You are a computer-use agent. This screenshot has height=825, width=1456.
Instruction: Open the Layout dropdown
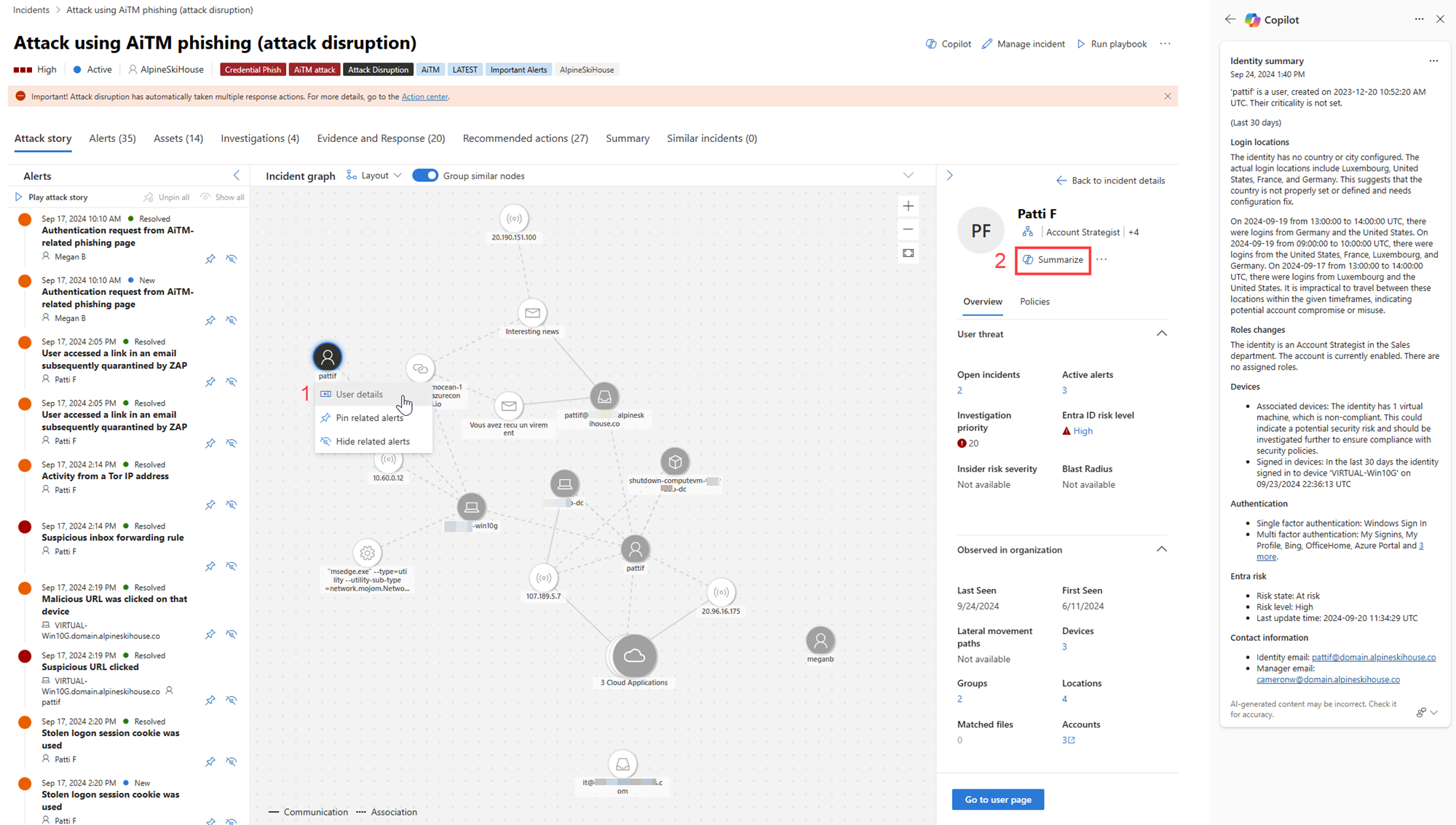click(374, 175)
